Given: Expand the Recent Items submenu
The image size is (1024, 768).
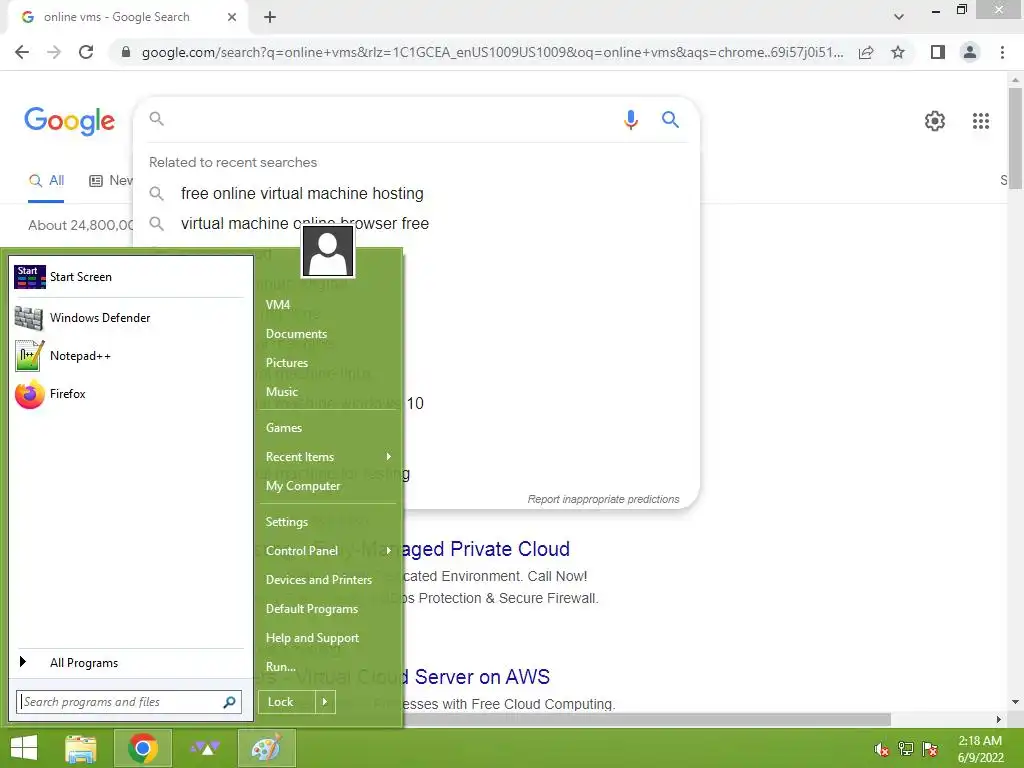Looking at the screenshot, I should tap(328, 456).
